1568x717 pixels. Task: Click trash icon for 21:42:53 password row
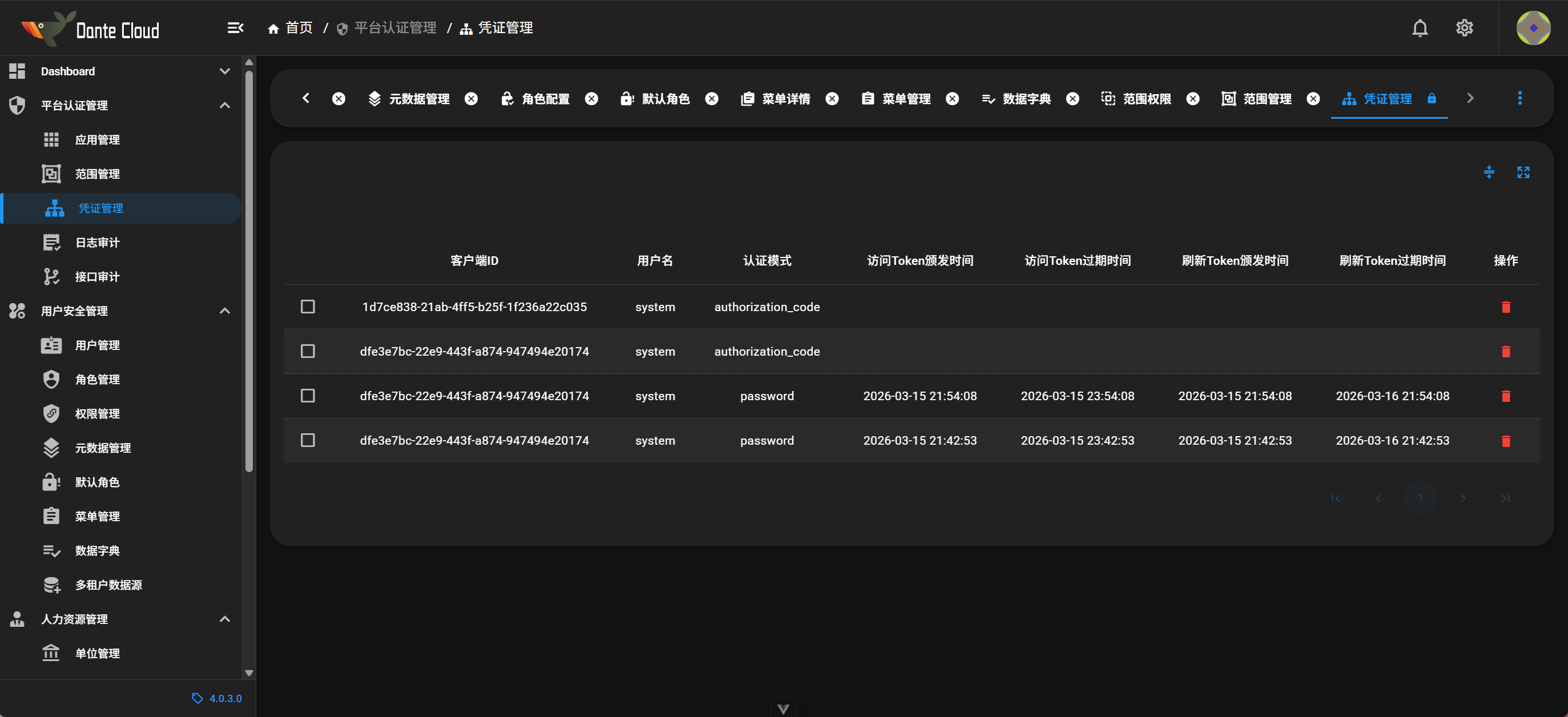pos(1505,441)
